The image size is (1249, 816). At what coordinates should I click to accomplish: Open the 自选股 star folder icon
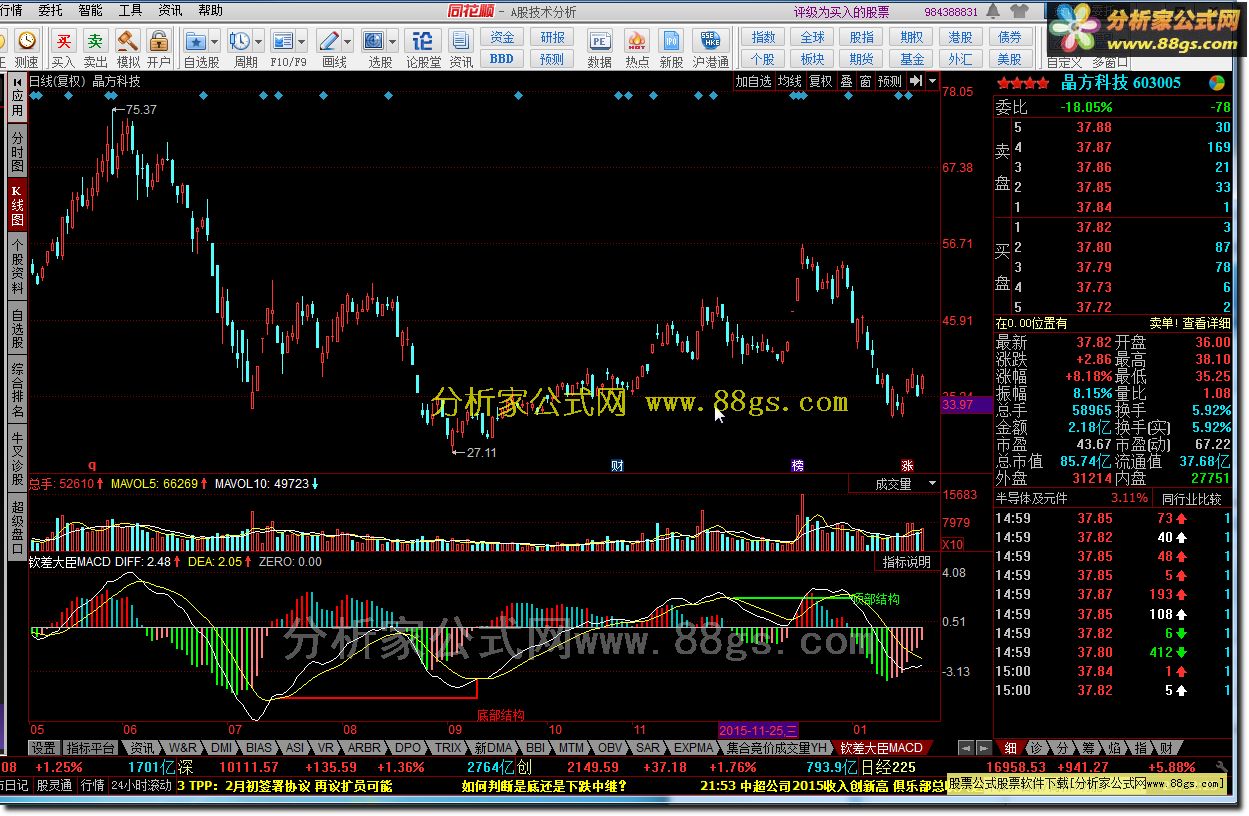(196, 41)
